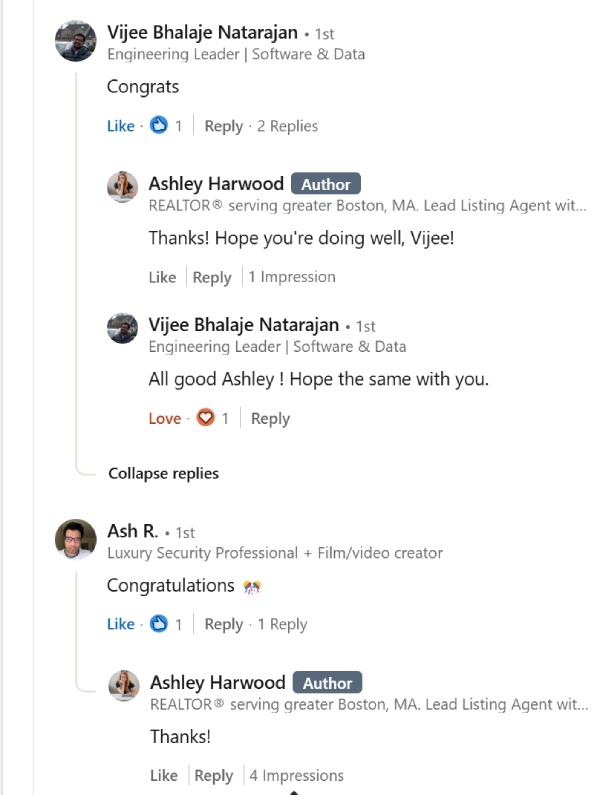Like Ash R.'s Congratulations comment
Image resolution: width=600 pixels, height=795 pixels.
(x=120, y=624)
